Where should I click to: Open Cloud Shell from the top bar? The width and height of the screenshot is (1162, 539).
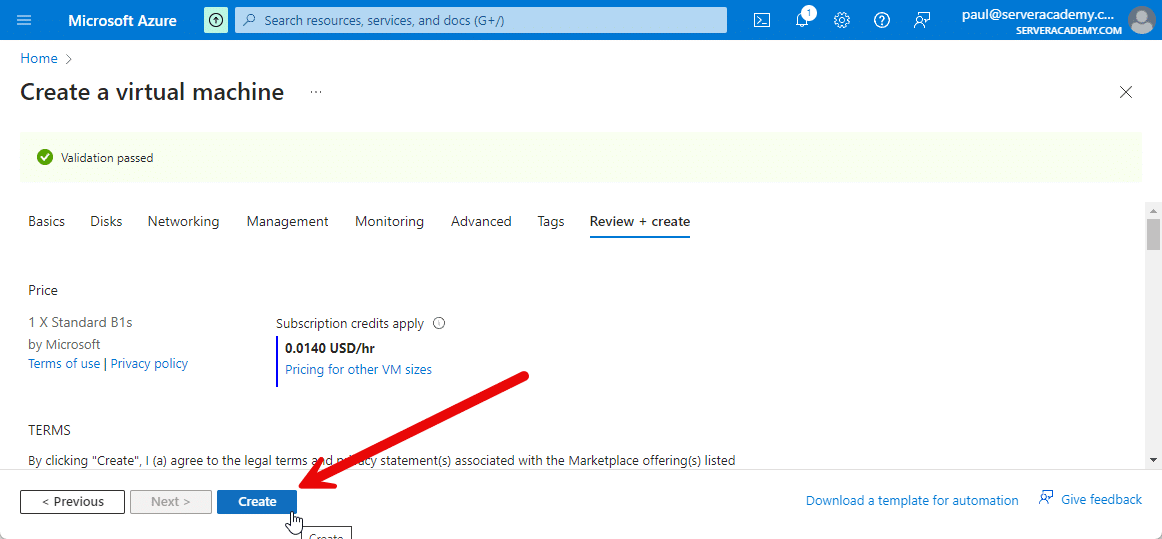click(762, 20)
